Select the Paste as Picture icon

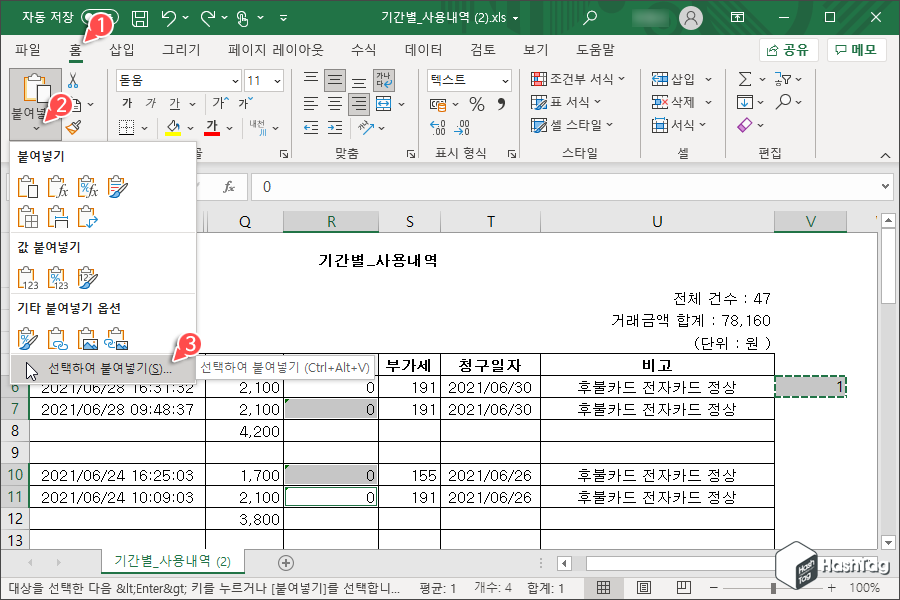click(x=88, y=336)
